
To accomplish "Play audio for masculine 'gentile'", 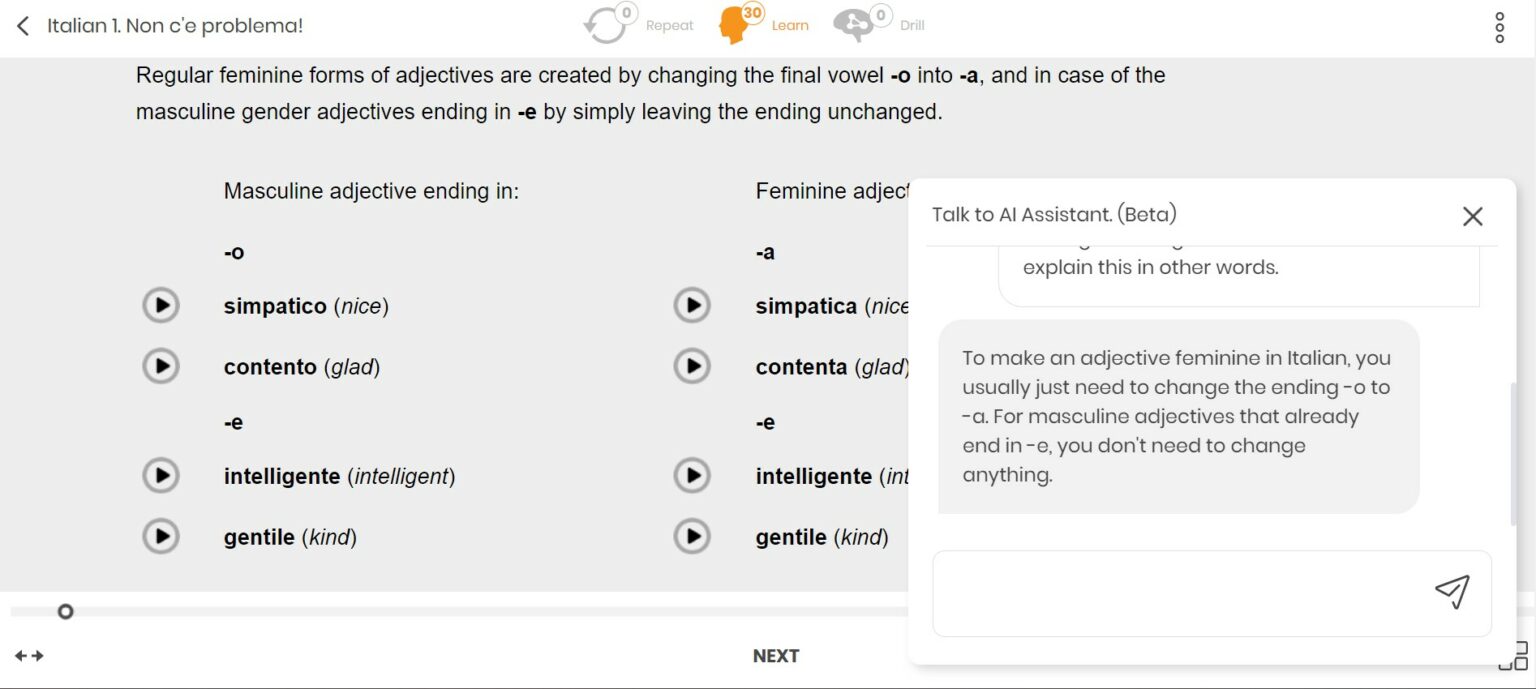I will 161,537.
